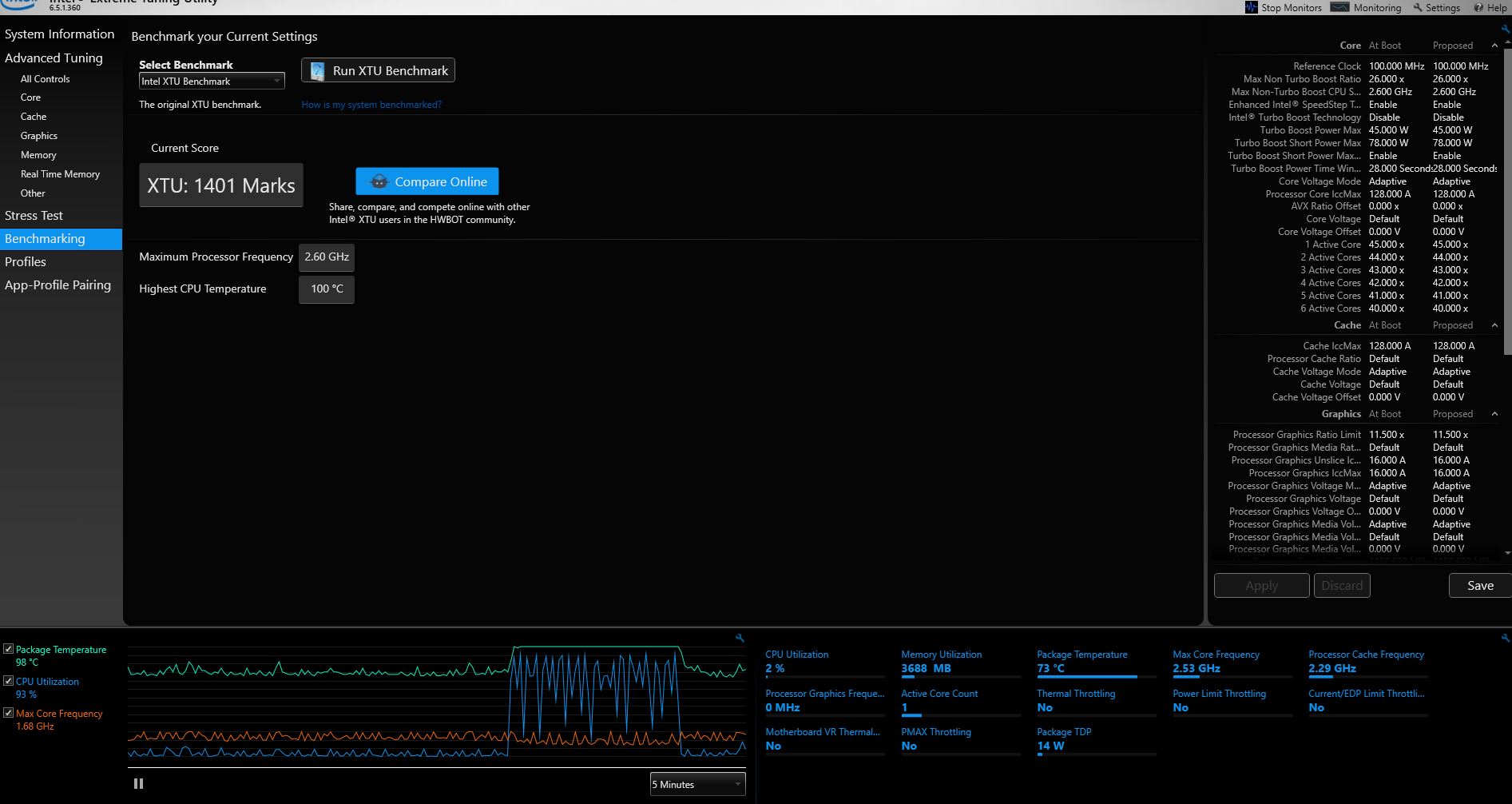Open Settings wrench in top bar
The height and width of the screenshot is (804, 1512).
[1418, 7]
